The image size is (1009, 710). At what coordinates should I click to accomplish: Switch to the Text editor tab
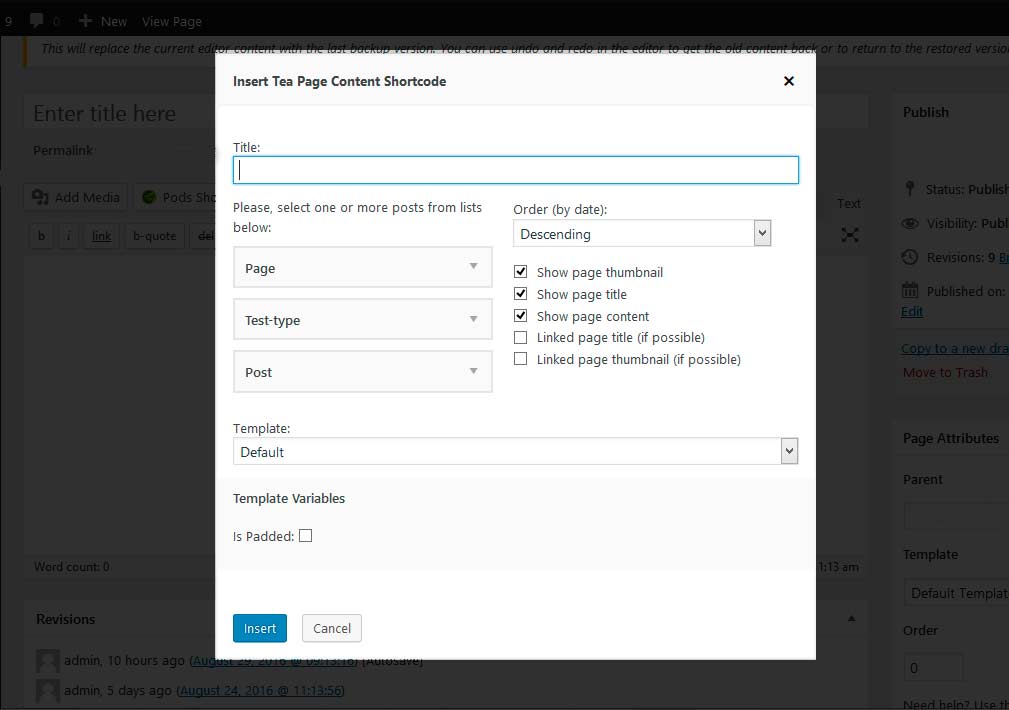click(x=849, y=203)
